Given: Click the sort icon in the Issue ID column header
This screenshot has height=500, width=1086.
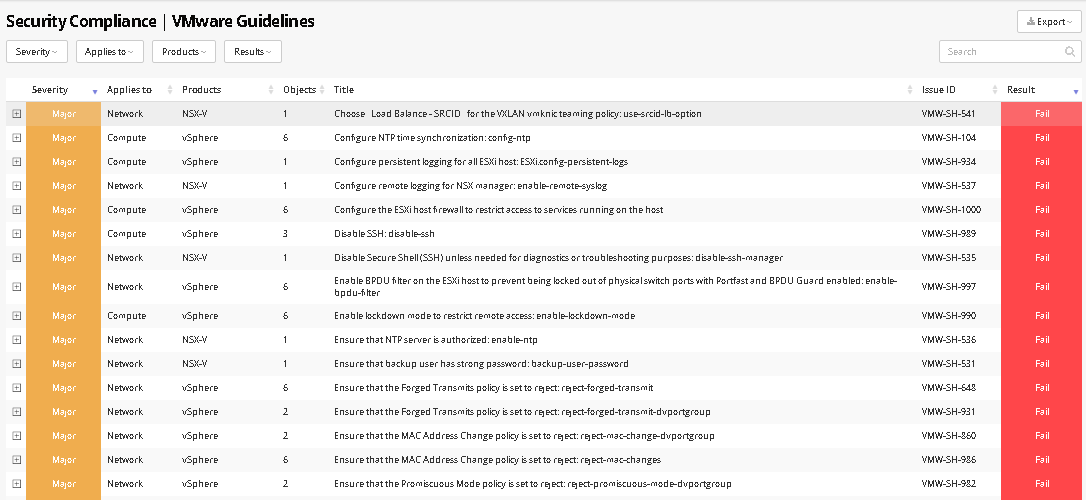Looking at the screenshot, I should tap(995, 91).
